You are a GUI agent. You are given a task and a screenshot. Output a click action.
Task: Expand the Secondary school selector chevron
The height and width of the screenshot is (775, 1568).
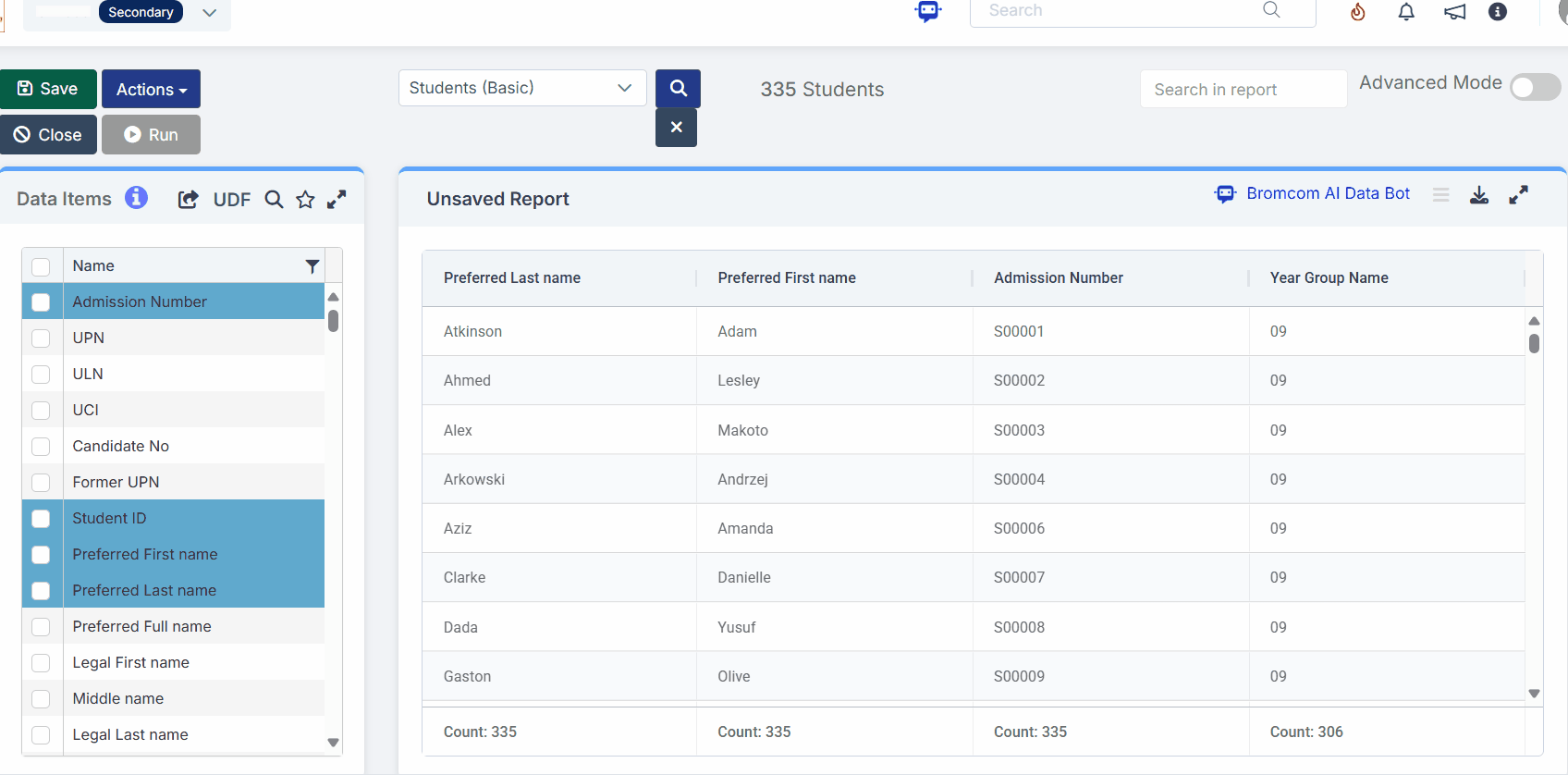210,13
